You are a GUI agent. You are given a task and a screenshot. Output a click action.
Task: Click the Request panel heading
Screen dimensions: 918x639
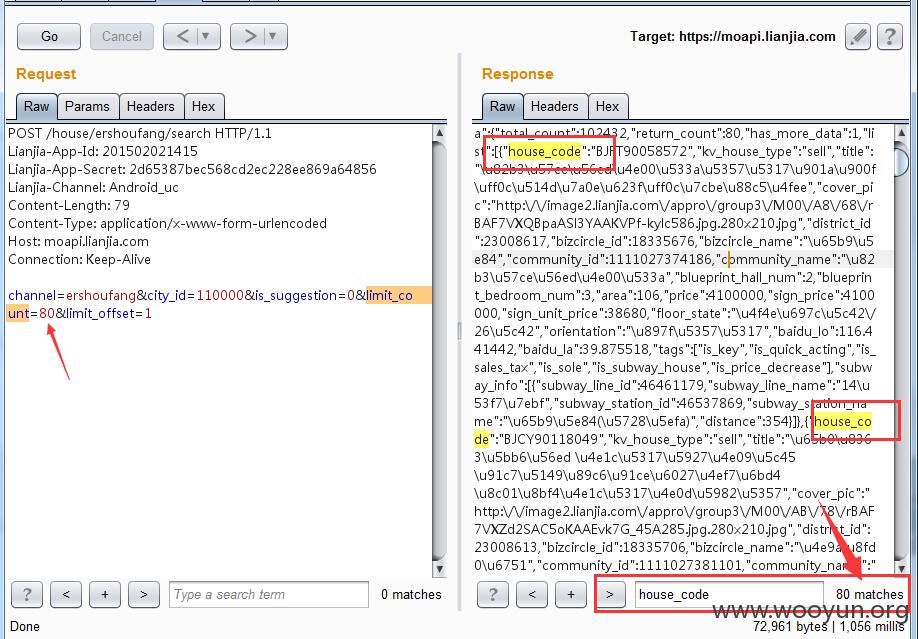46,74
